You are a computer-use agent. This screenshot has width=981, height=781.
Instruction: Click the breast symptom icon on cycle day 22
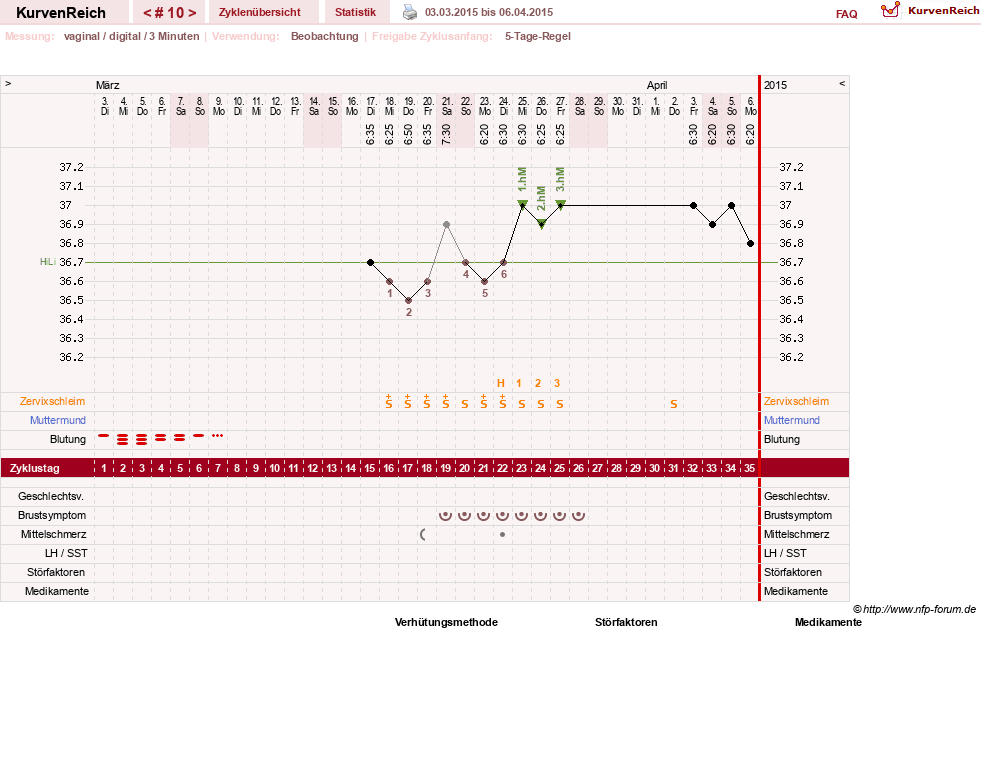tap(502, 516)
